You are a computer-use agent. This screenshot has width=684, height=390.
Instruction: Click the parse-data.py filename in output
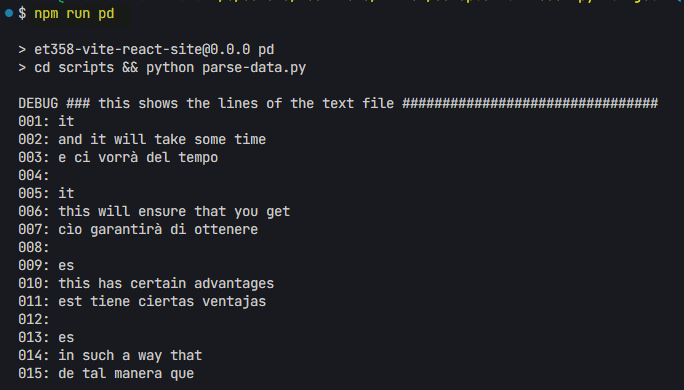click(x=254, y=68)
